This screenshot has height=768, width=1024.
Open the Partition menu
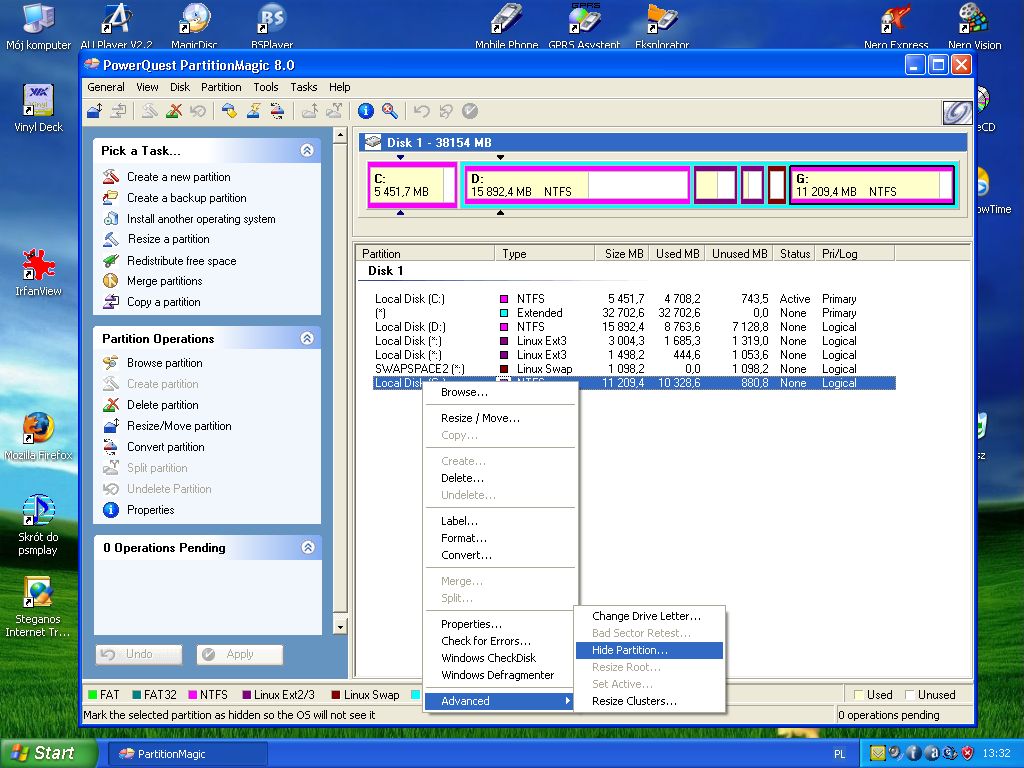click(221, 87)
